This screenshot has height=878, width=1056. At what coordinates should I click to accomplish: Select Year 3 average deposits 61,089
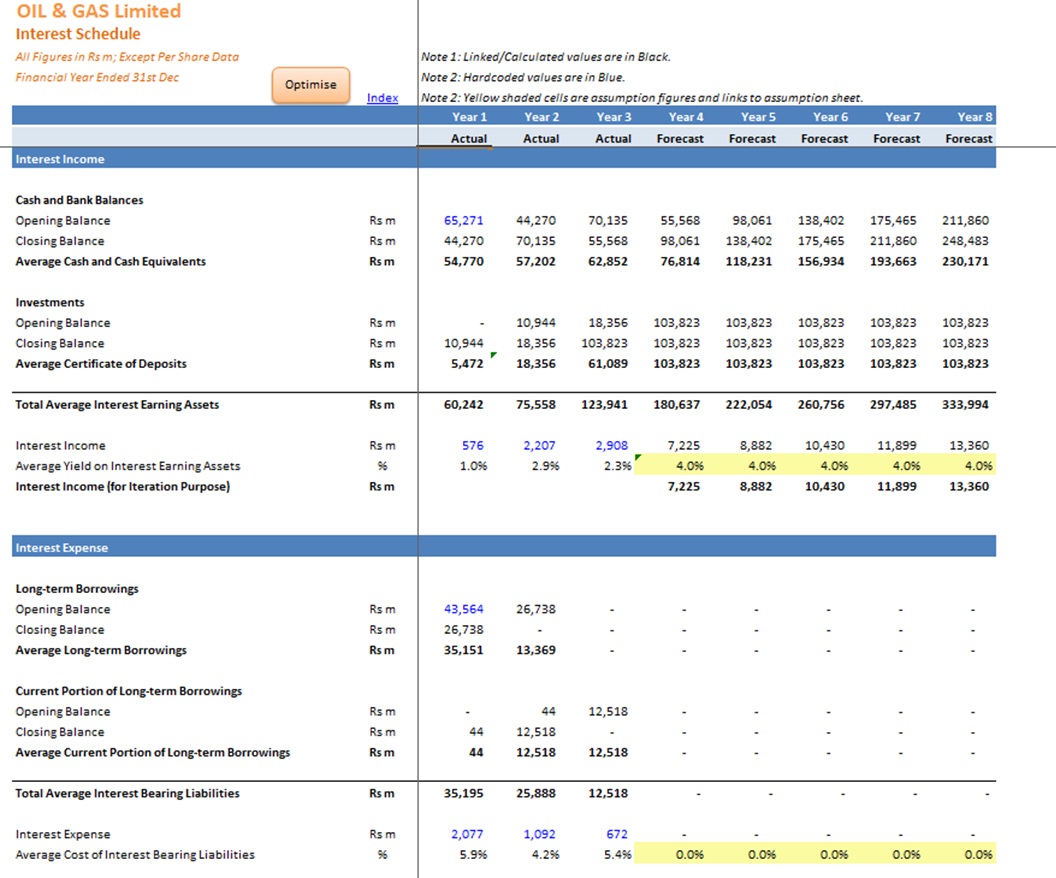[x=607, y=364]
